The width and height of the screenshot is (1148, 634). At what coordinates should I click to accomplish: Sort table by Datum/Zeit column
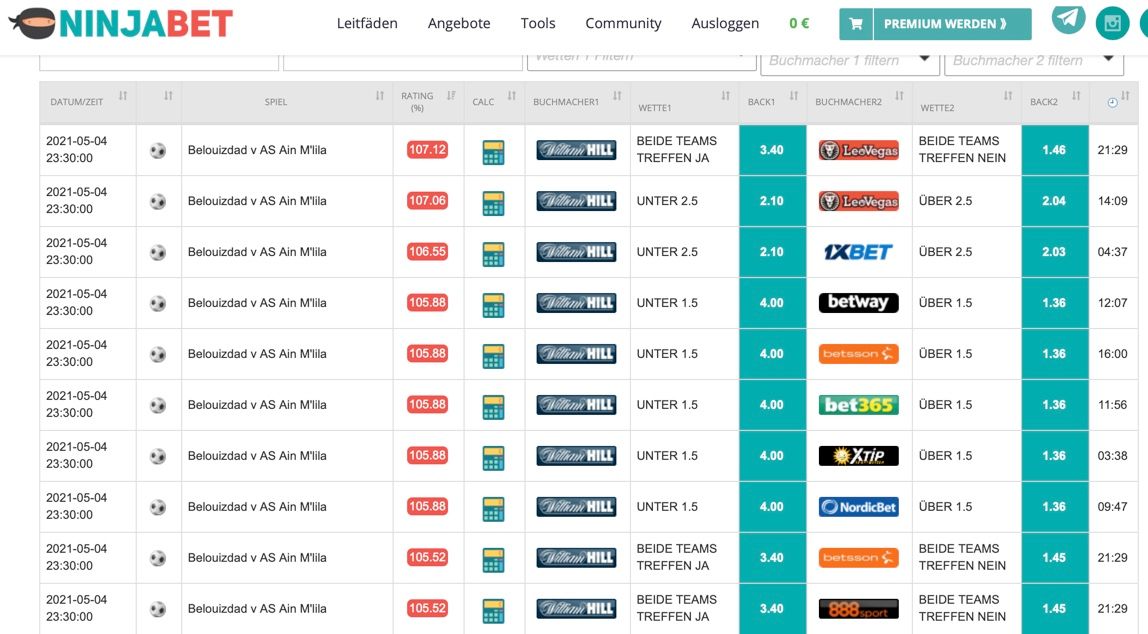point(123,96)
